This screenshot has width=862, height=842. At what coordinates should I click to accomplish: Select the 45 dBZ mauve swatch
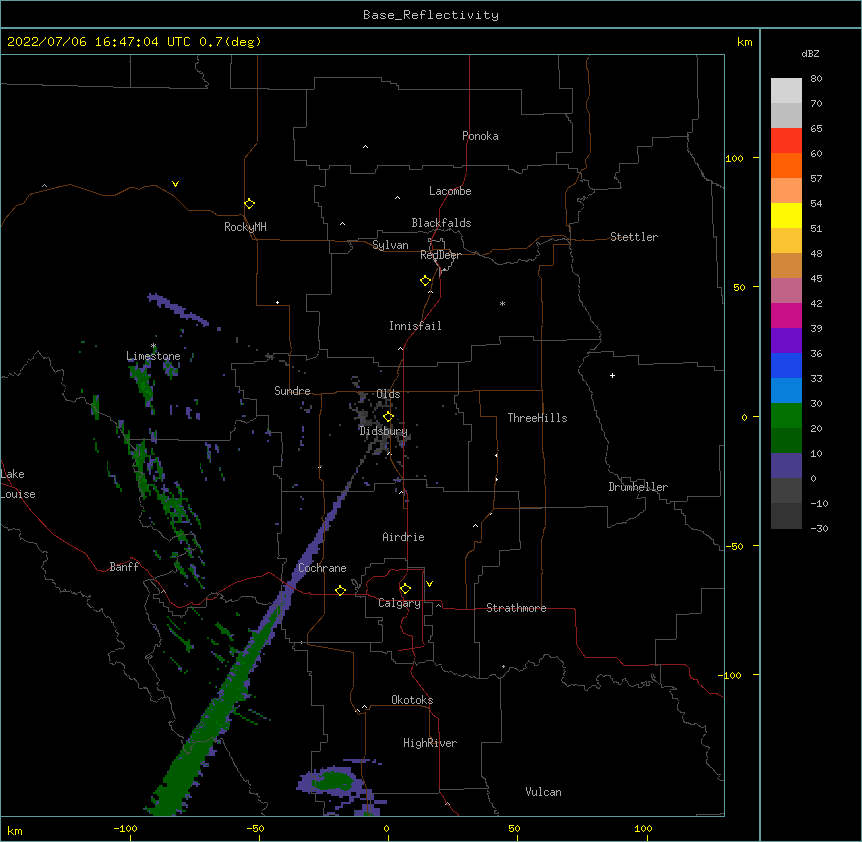click(786, 290)
